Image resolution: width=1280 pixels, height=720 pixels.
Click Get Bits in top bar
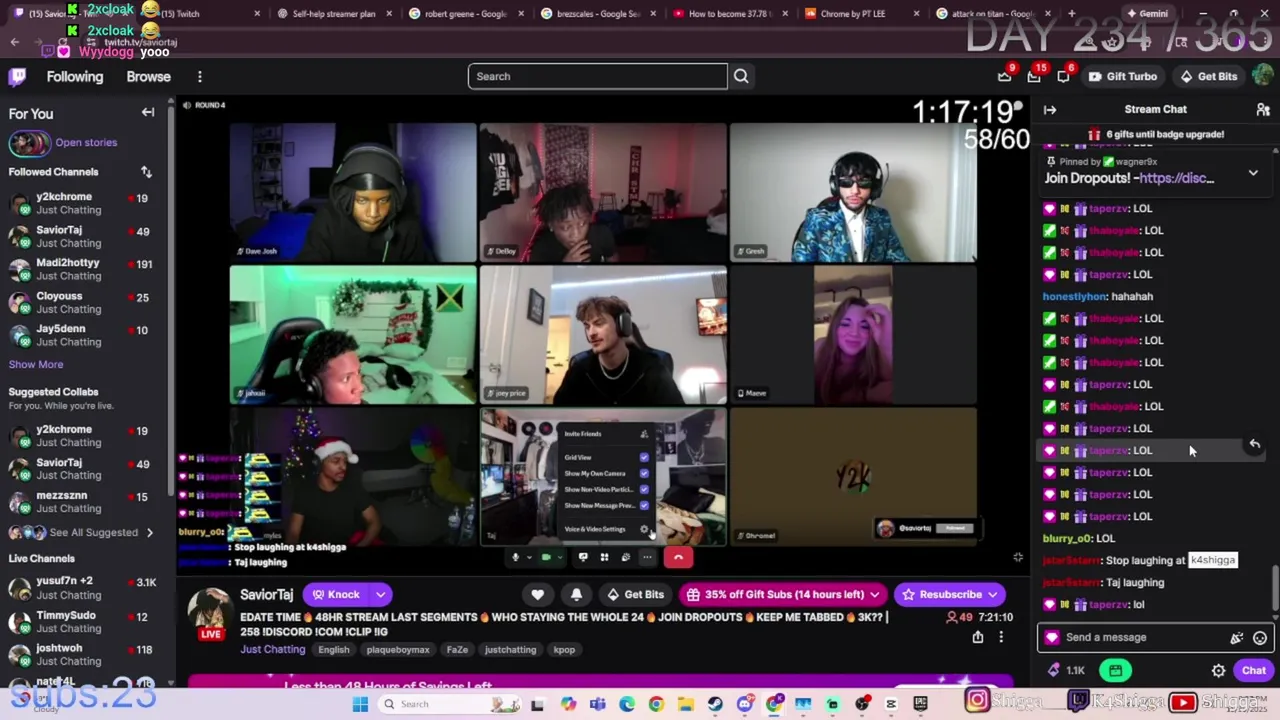click(x=1208, y=76)
